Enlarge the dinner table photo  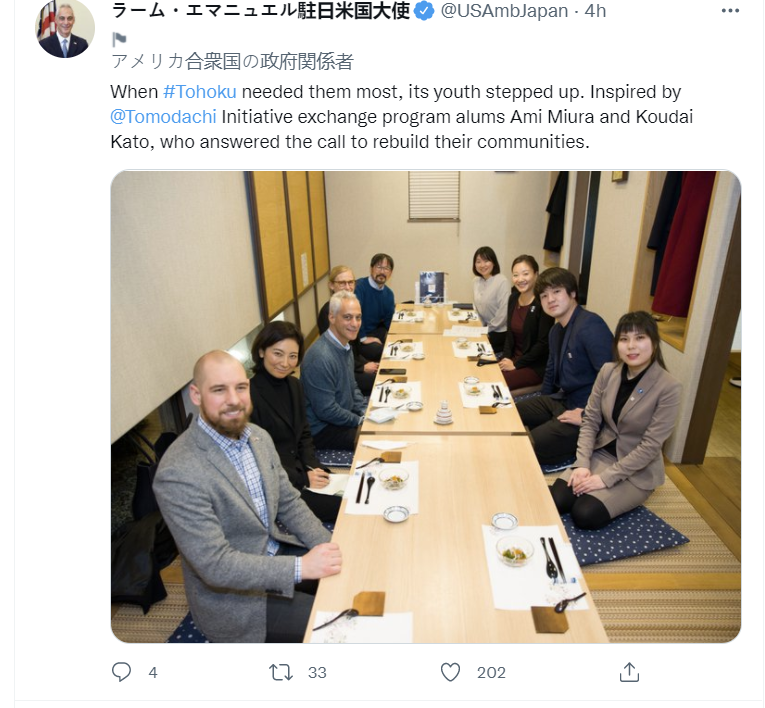tap(425, 406)
